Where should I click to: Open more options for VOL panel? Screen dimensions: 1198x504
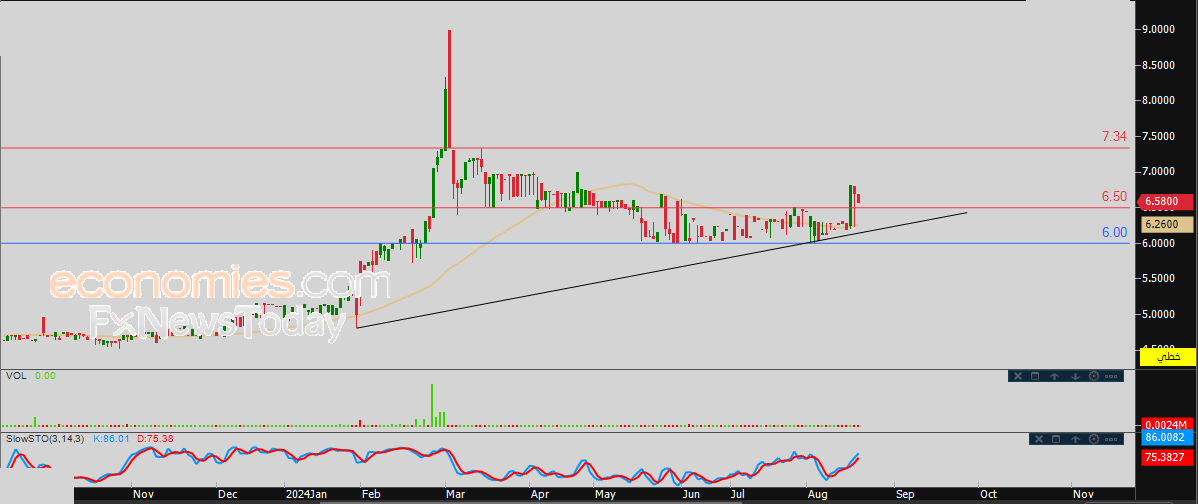pyautogui.click(x=1110, y=376)
